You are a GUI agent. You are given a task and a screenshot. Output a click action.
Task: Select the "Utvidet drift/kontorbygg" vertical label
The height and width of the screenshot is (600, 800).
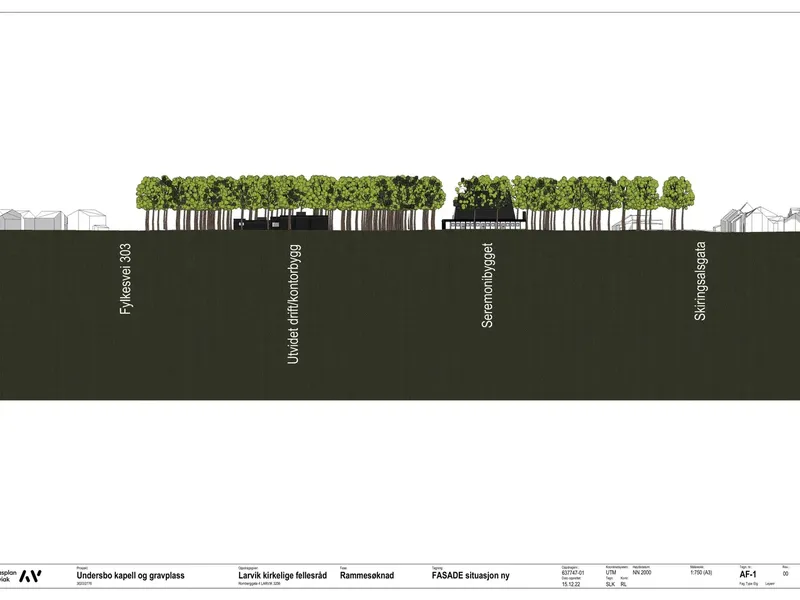coord(294,305)
